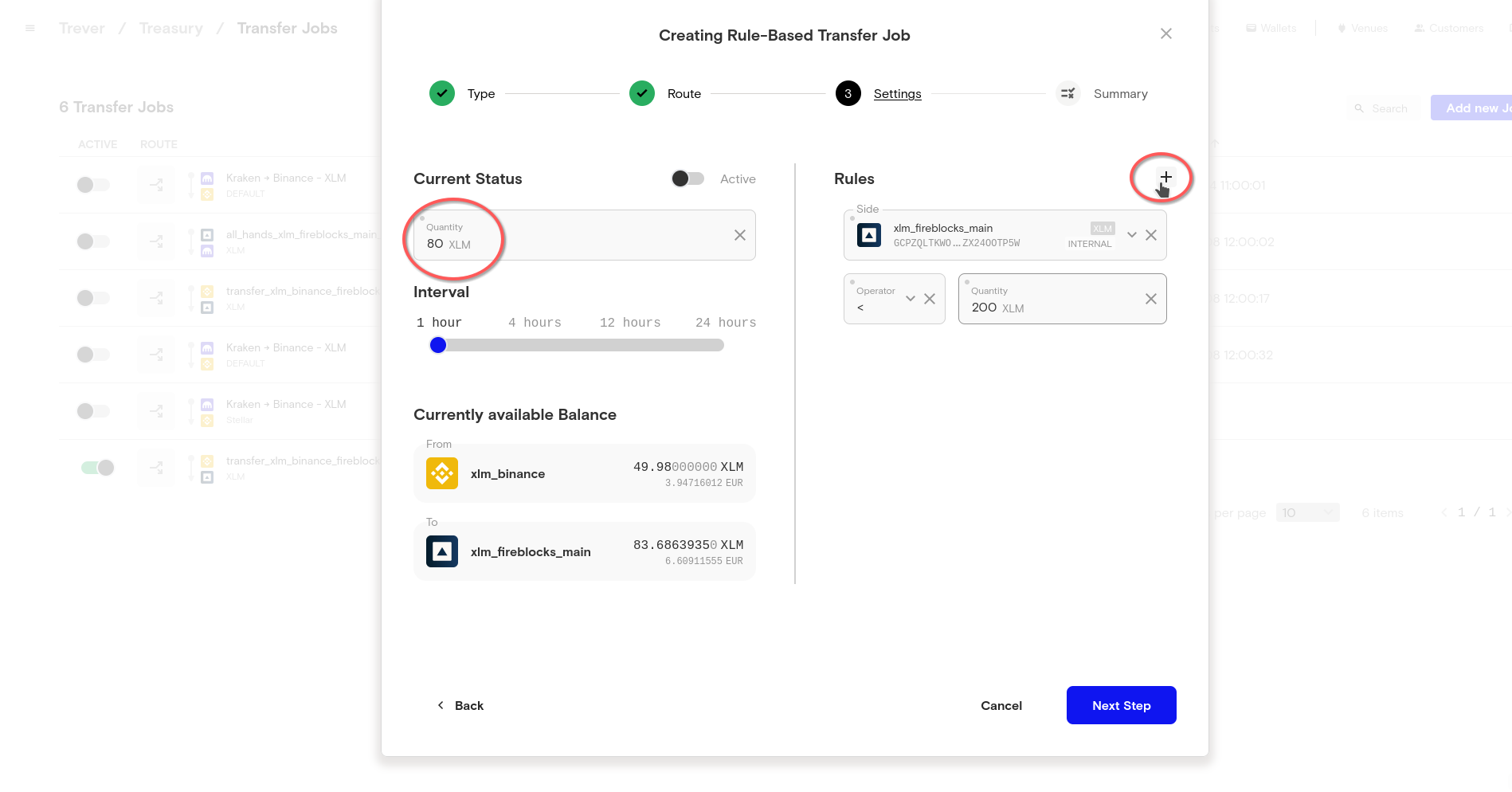Click the Binance logo icon

click(442, 473)
